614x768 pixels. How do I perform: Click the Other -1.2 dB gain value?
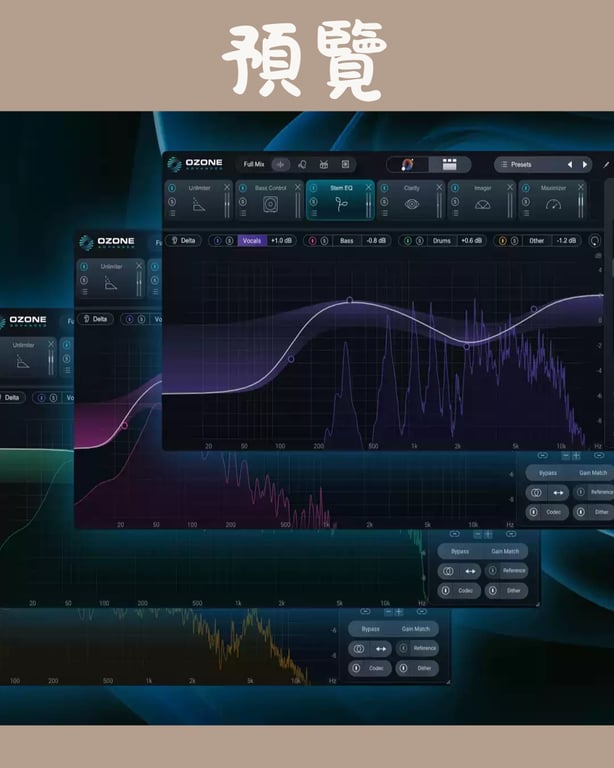tap(566, 240)
